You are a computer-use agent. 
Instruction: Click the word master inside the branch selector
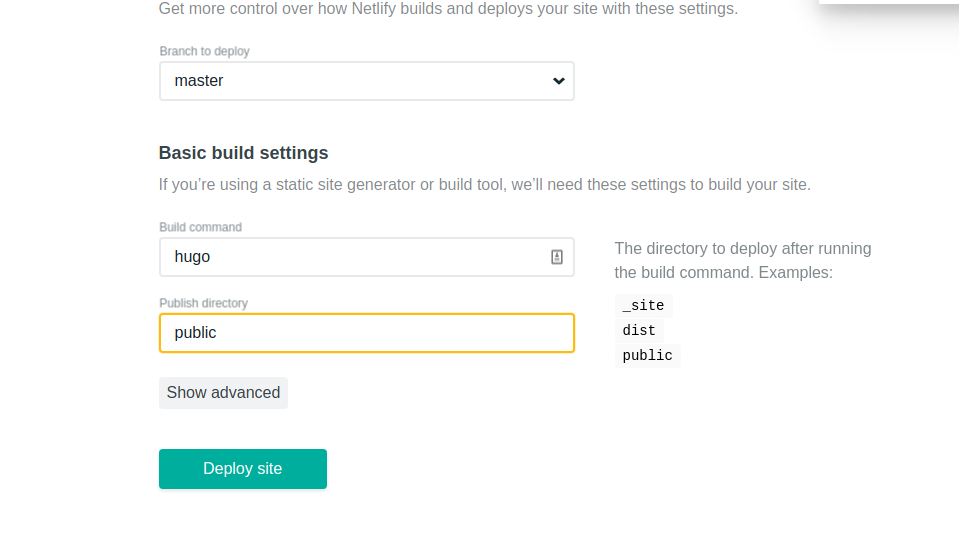click(199, 81)
